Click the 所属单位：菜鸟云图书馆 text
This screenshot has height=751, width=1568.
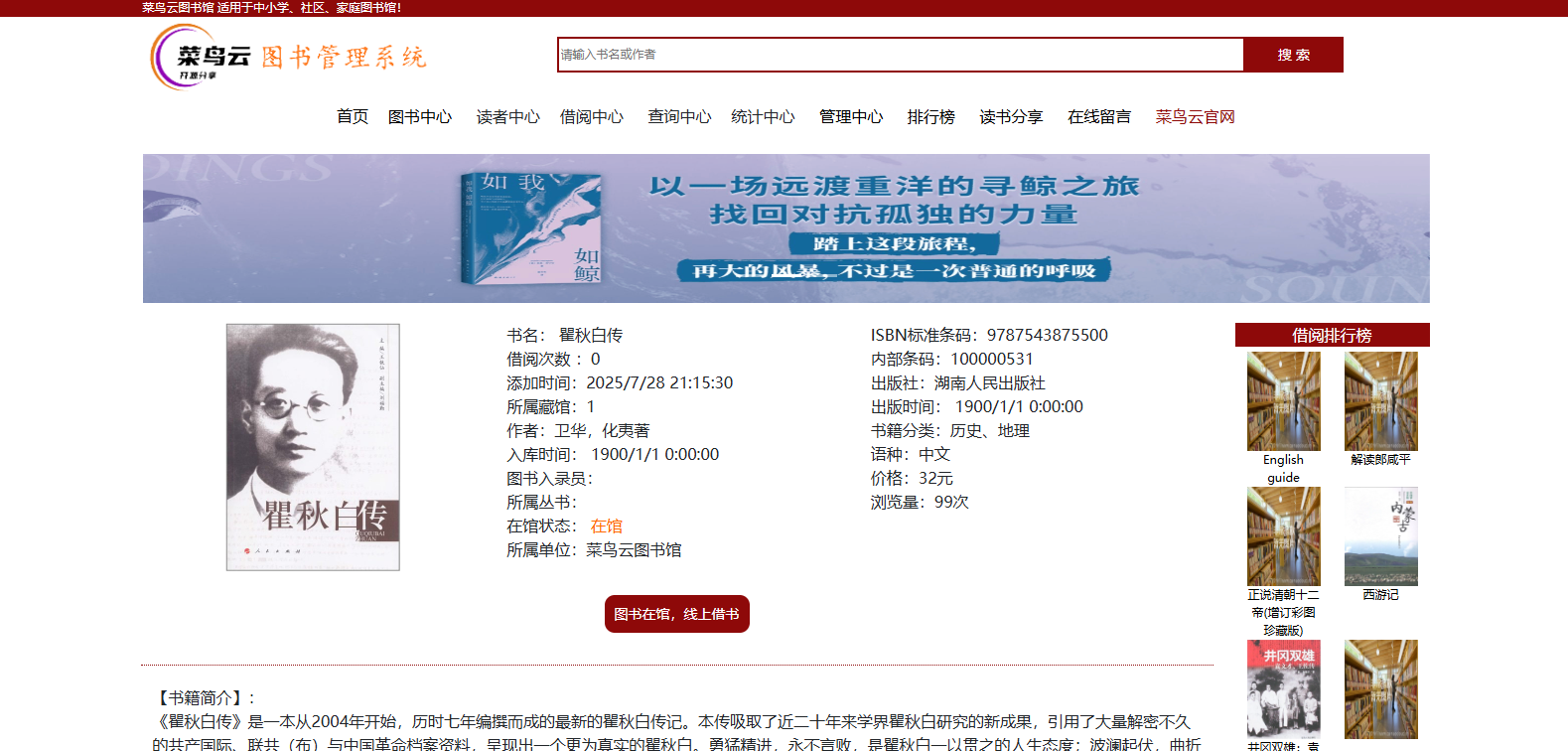[594, 550]
